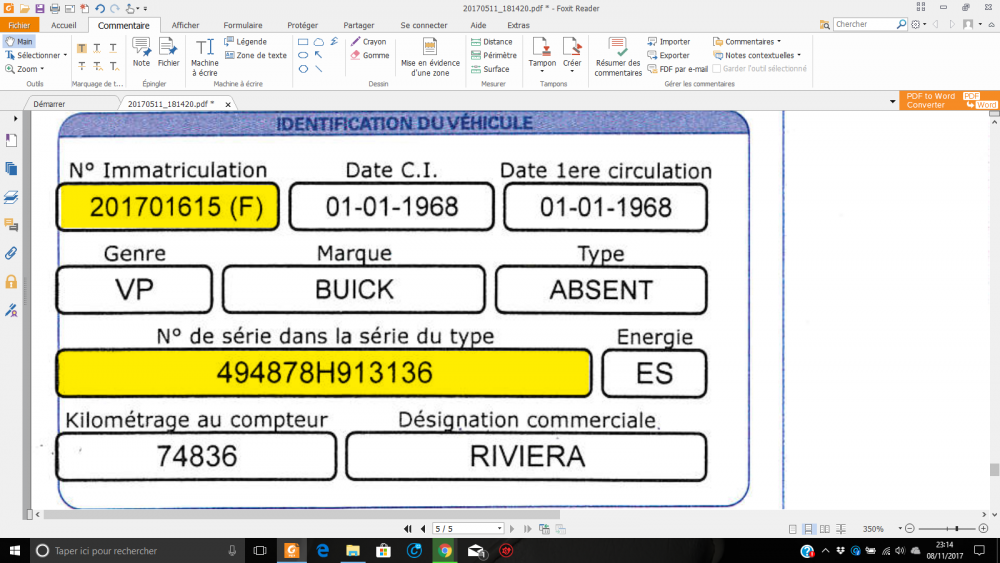Choose the Distance measure tool

coord(491,41)
